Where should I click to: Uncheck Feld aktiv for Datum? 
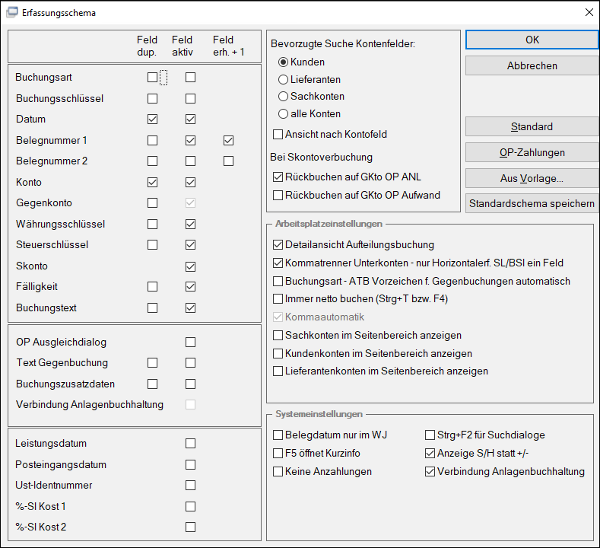(191, 119)
